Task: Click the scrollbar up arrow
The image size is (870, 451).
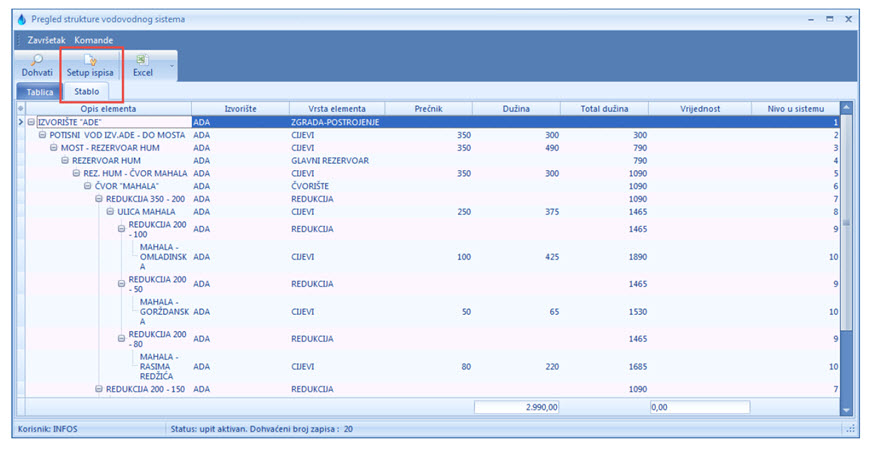Action: [846, 108]
